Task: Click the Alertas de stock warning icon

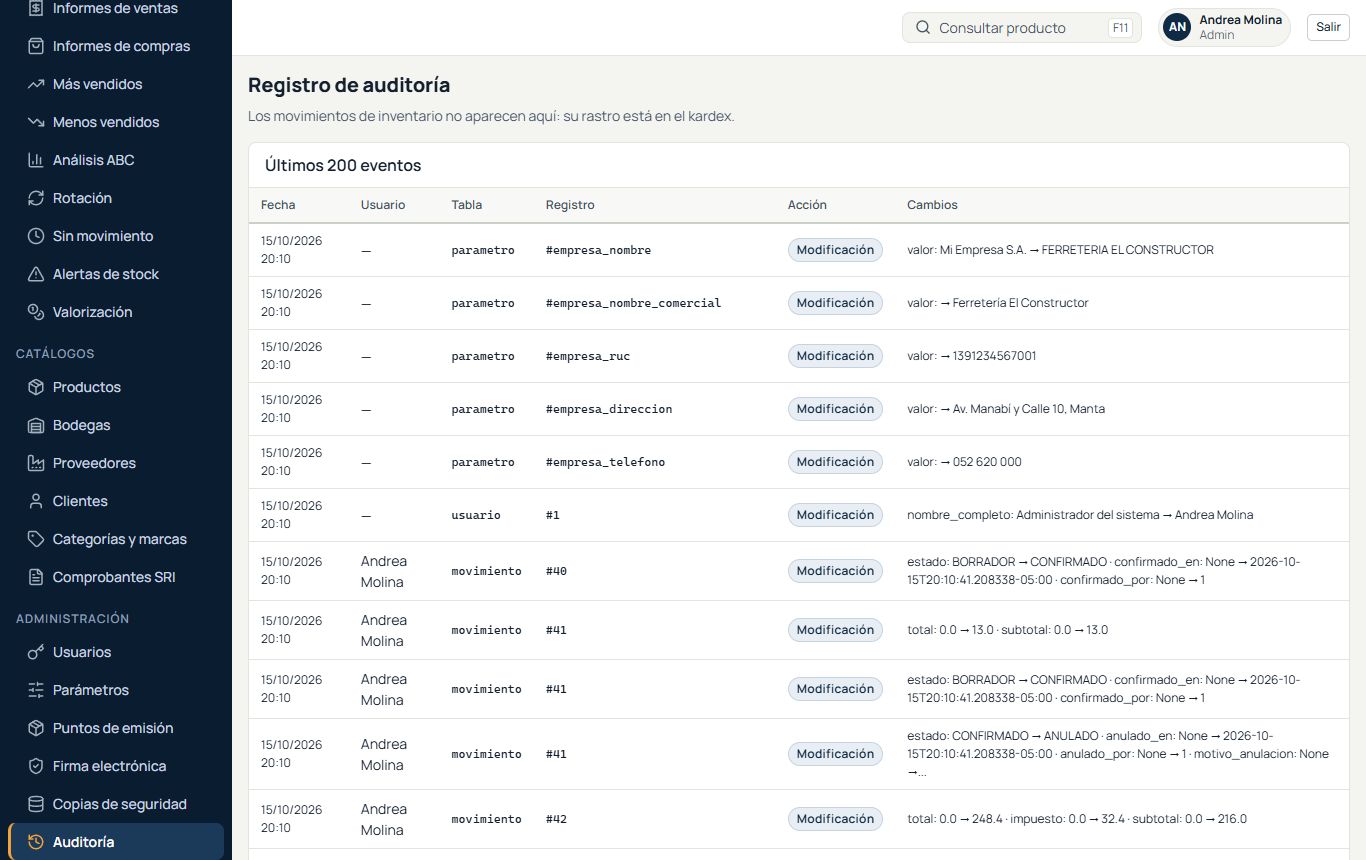Action: point(36,274)
